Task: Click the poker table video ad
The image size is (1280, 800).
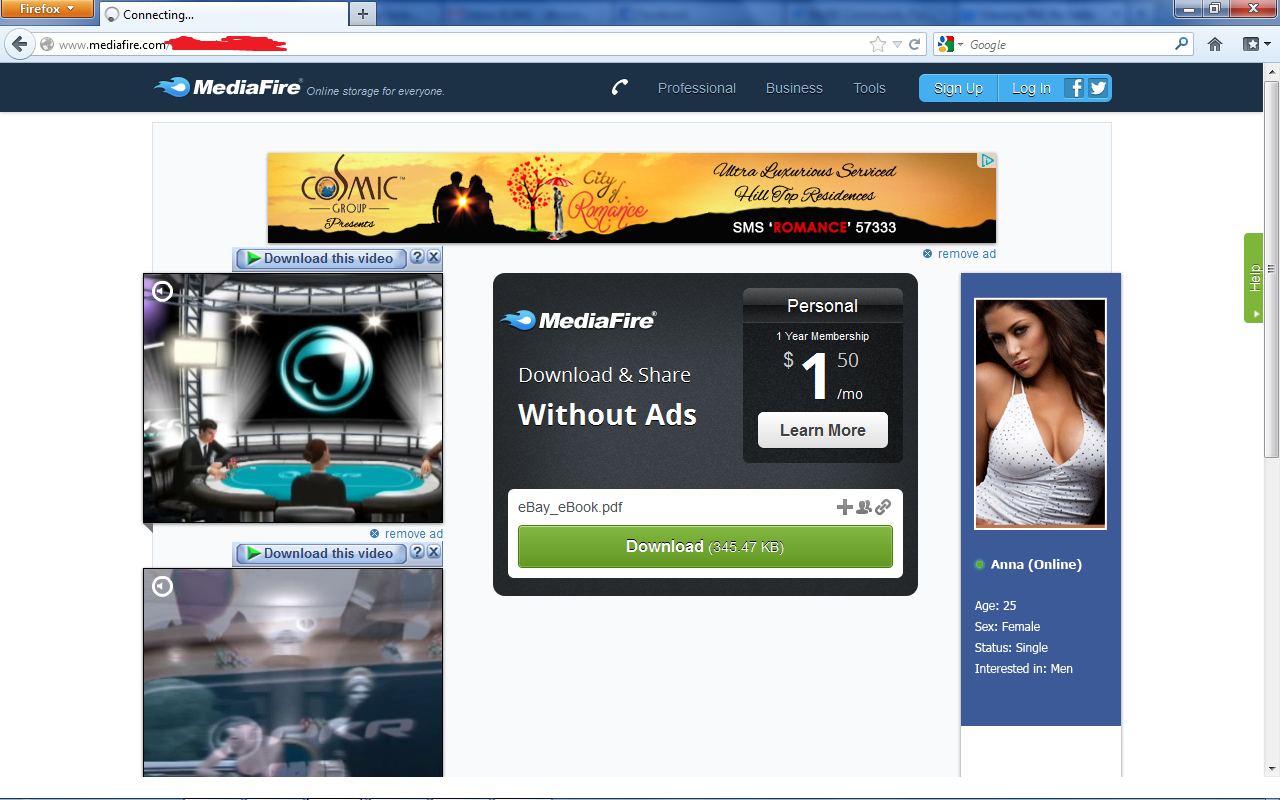Action: (293, 398)
